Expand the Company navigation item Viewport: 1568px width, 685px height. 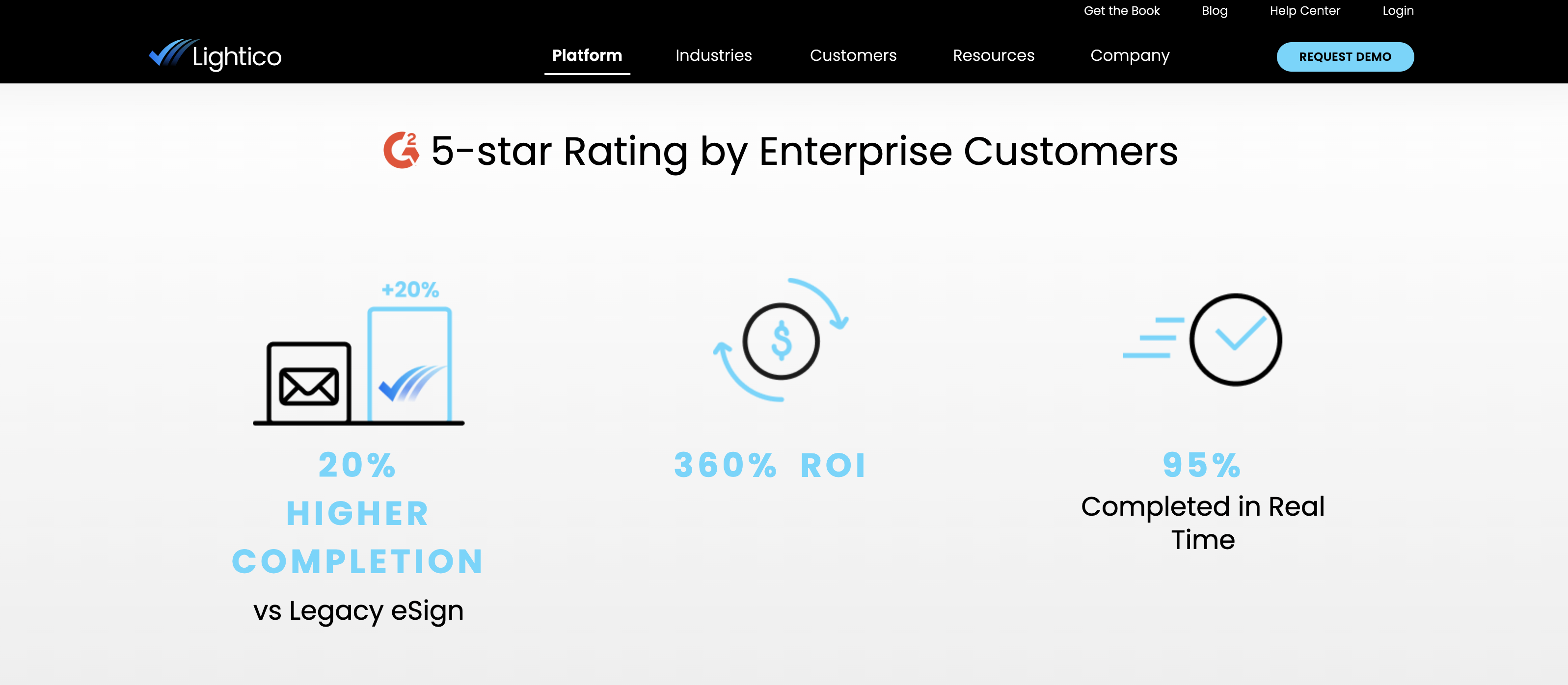click(1130, 55)
